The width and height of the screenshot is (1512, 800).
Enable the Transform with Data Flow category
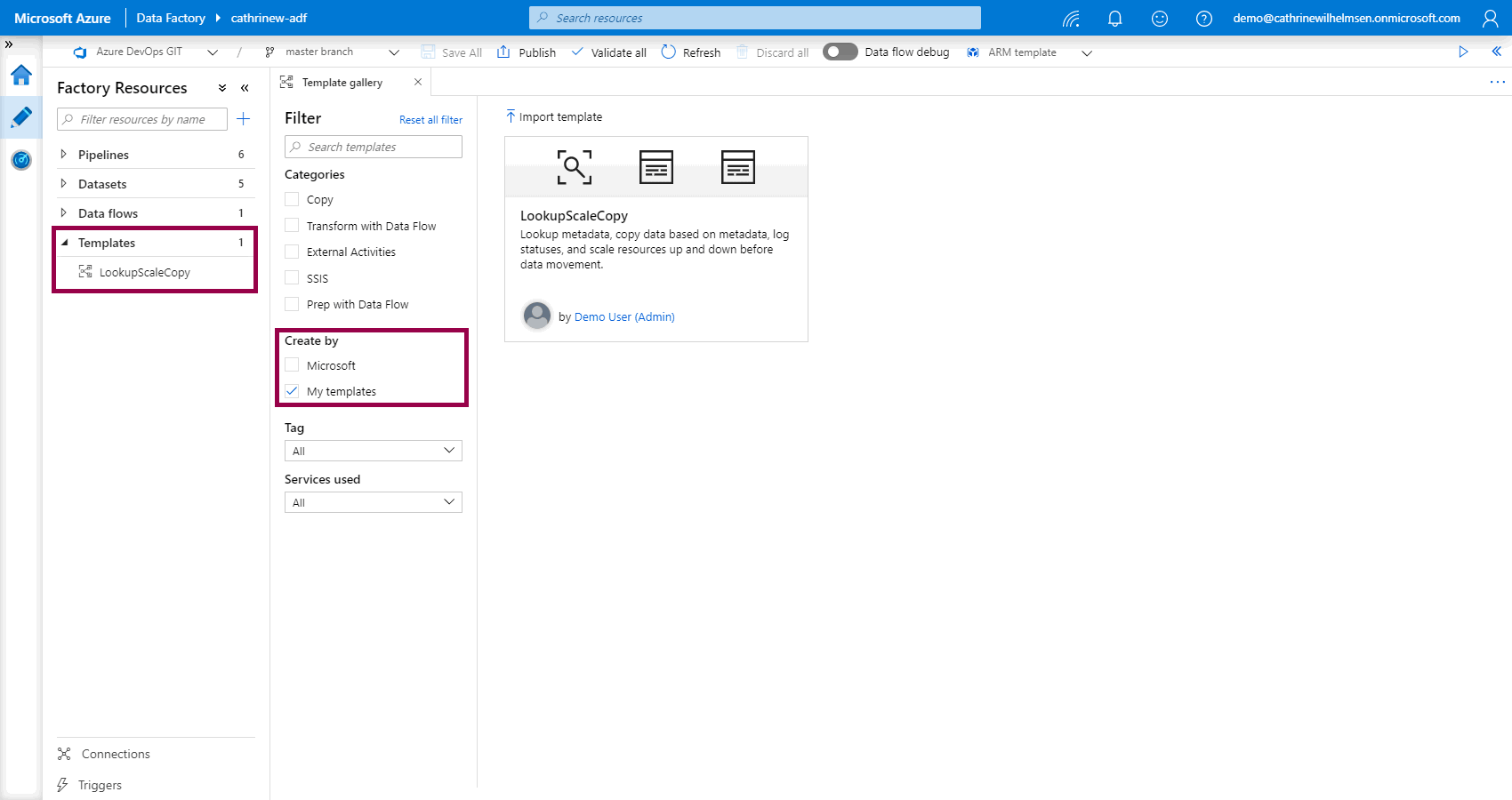point(292,226)
